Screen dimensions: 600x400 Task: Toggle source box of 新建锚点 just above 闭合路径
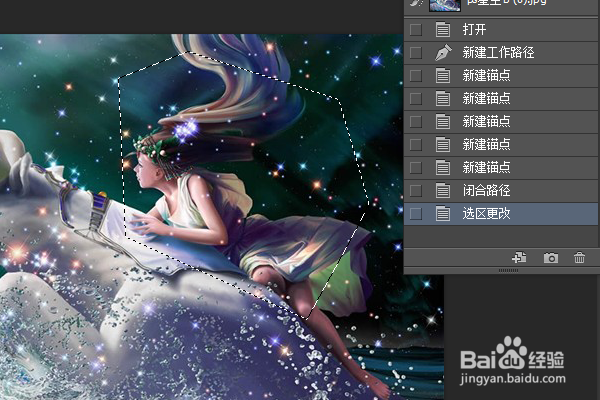[x=416, y=167]
